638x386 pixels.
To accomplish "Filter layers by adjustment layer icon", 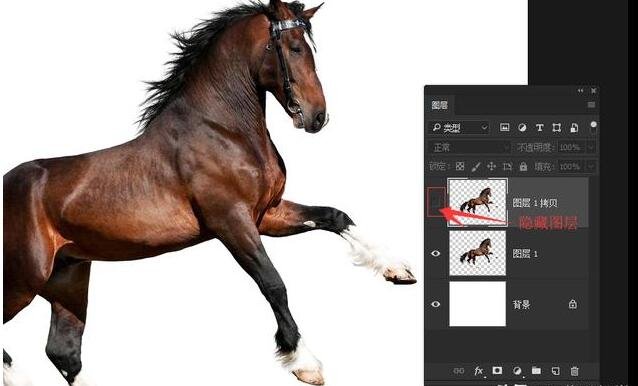I will pyautogui.click(x=522, y=128).
